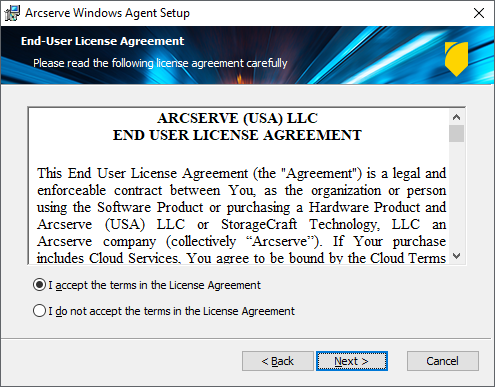495x387 pixels.
Task: Click the yellow Arcserve shield logo
Action: pyautogui.click(x=456, y=59)
